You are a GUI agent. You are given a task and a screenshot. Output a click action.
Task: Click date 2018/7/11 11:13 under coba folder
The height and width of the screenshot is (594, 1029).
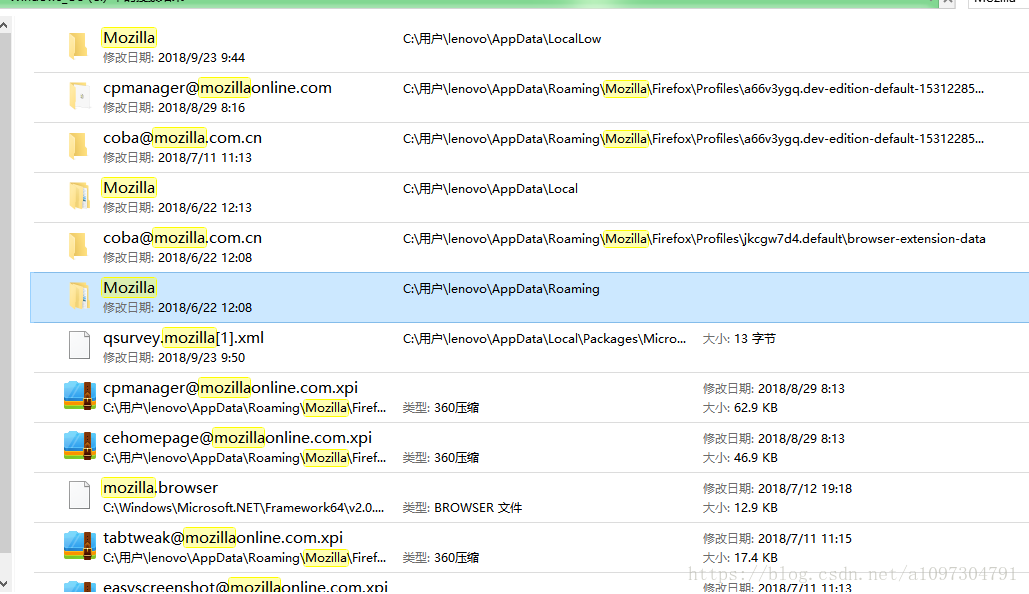[205, 158]
